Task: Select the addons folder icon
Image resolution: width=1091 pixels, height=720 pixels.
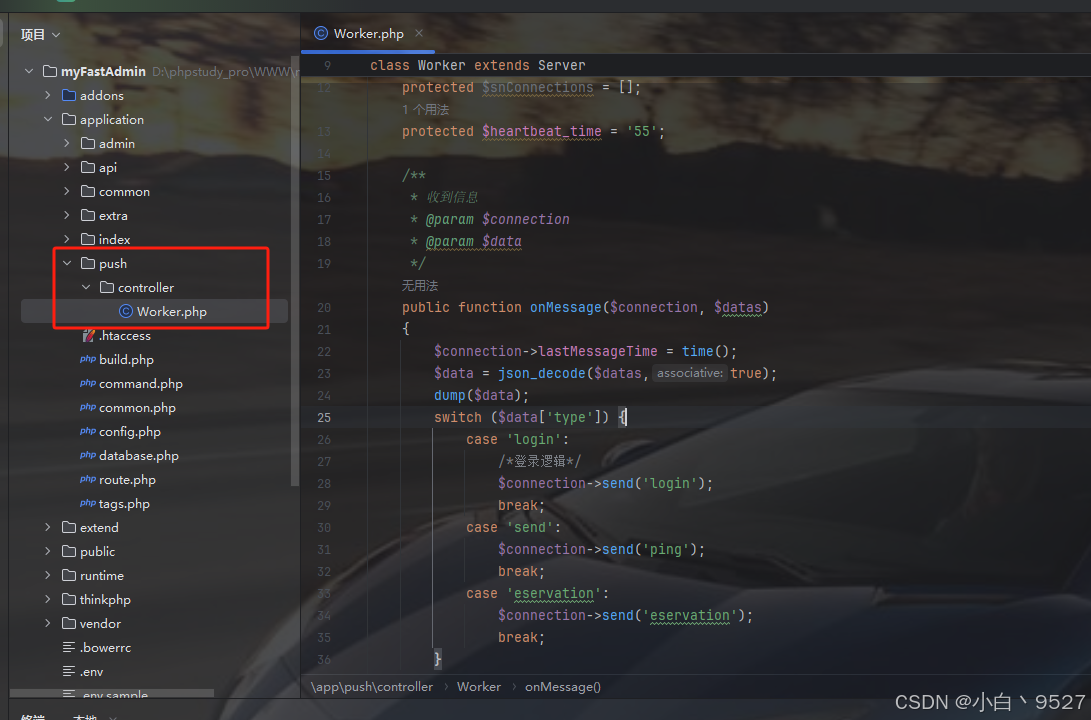Action: pyautogui.click(x=69, y=95)
